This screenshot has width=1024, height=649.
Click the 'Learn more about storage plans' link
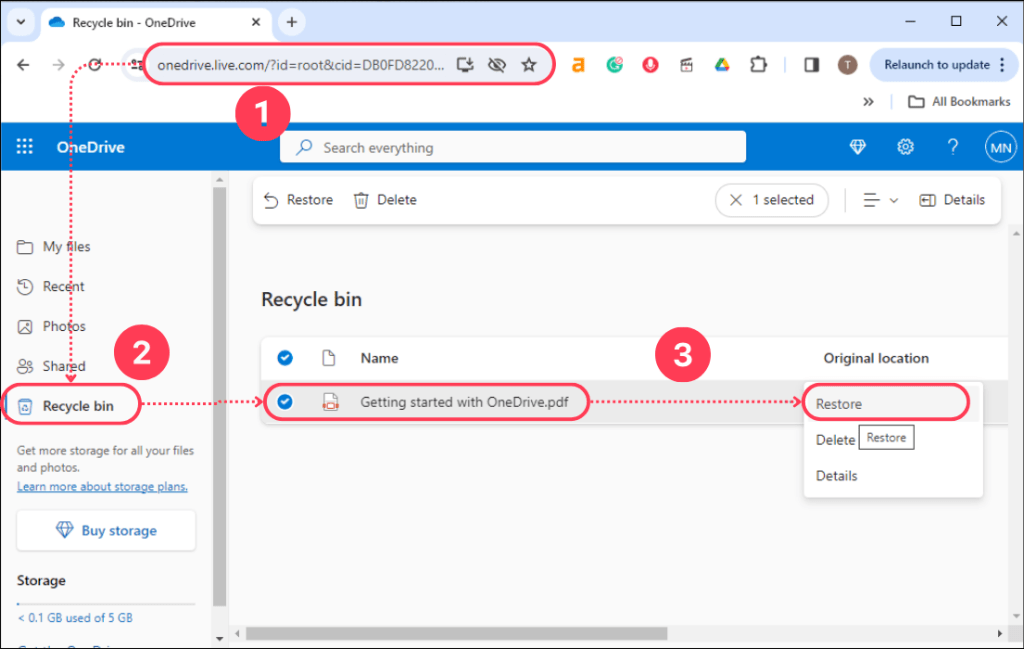[x=102, y=486]
